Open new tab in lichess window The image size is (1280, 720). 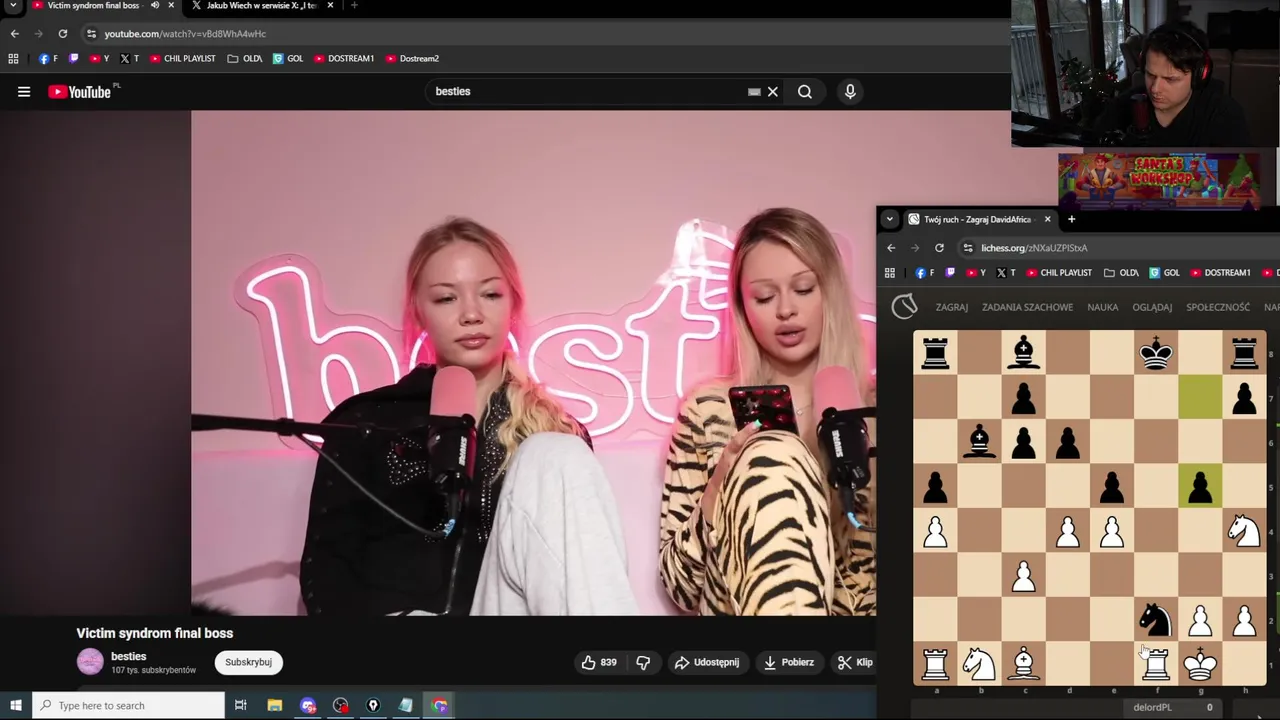click(x=1071, y=219)
